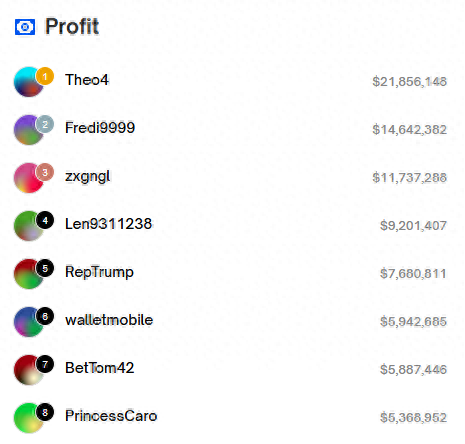Click Len9311238's green avatar
The width and height of the screenshot is (465, 444).
tap(29, 226)
